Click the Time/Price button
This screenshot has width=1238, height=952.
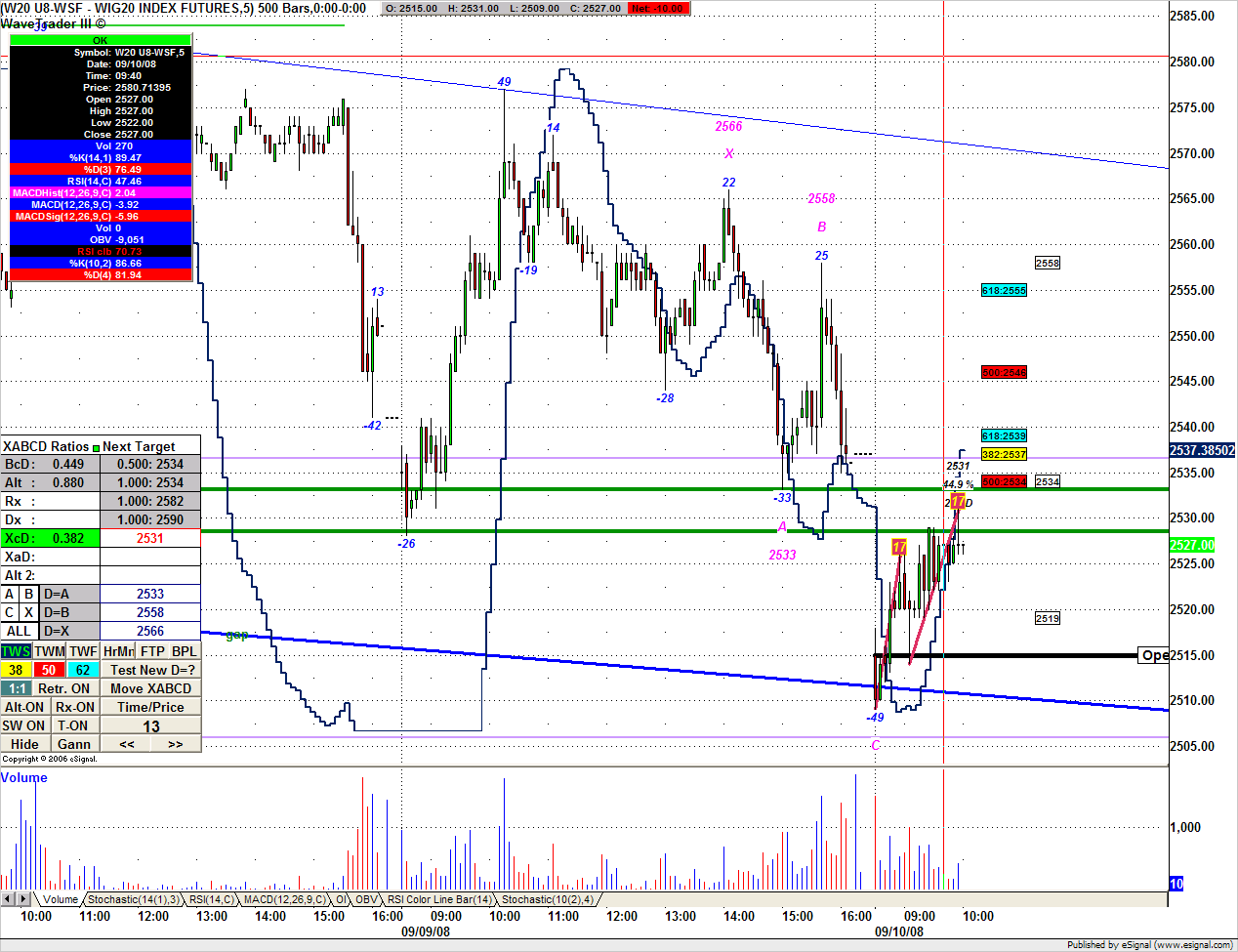(x=151, y=707)
